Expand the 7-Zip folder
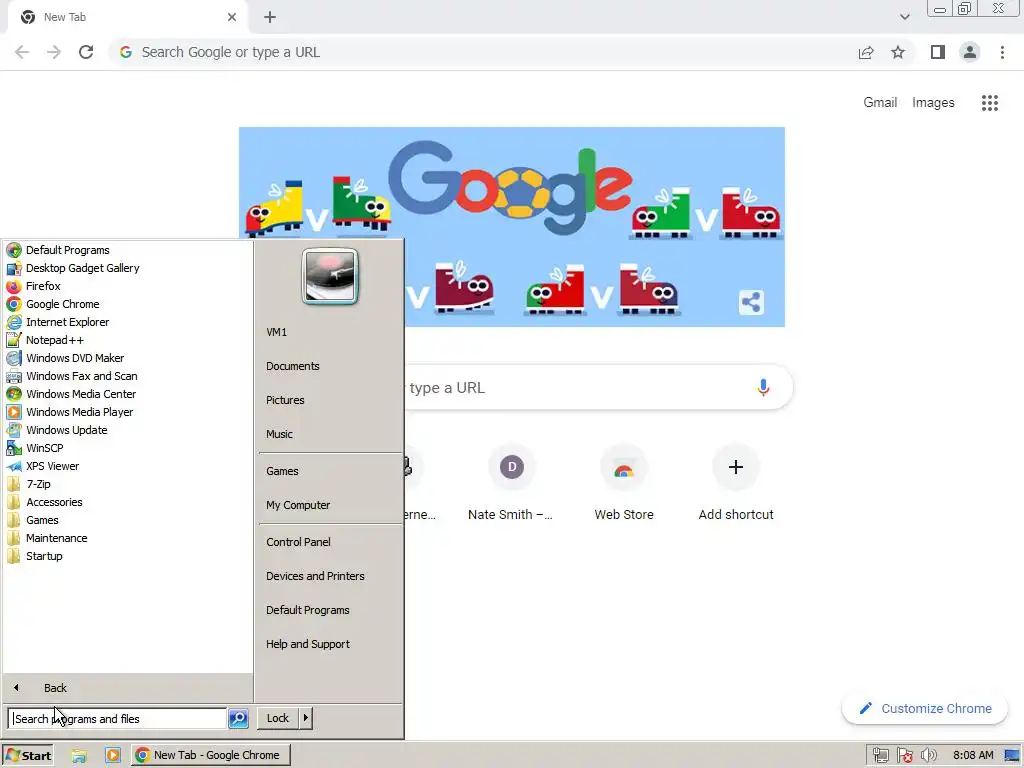 click(38, 484)
